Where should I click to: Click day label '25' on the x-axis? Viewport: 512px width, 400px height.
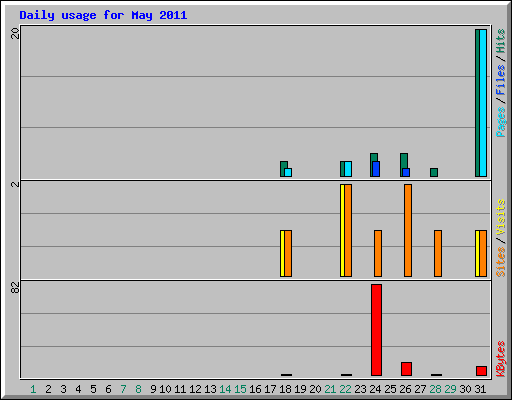pyautogui.click(x=390, y=389)
